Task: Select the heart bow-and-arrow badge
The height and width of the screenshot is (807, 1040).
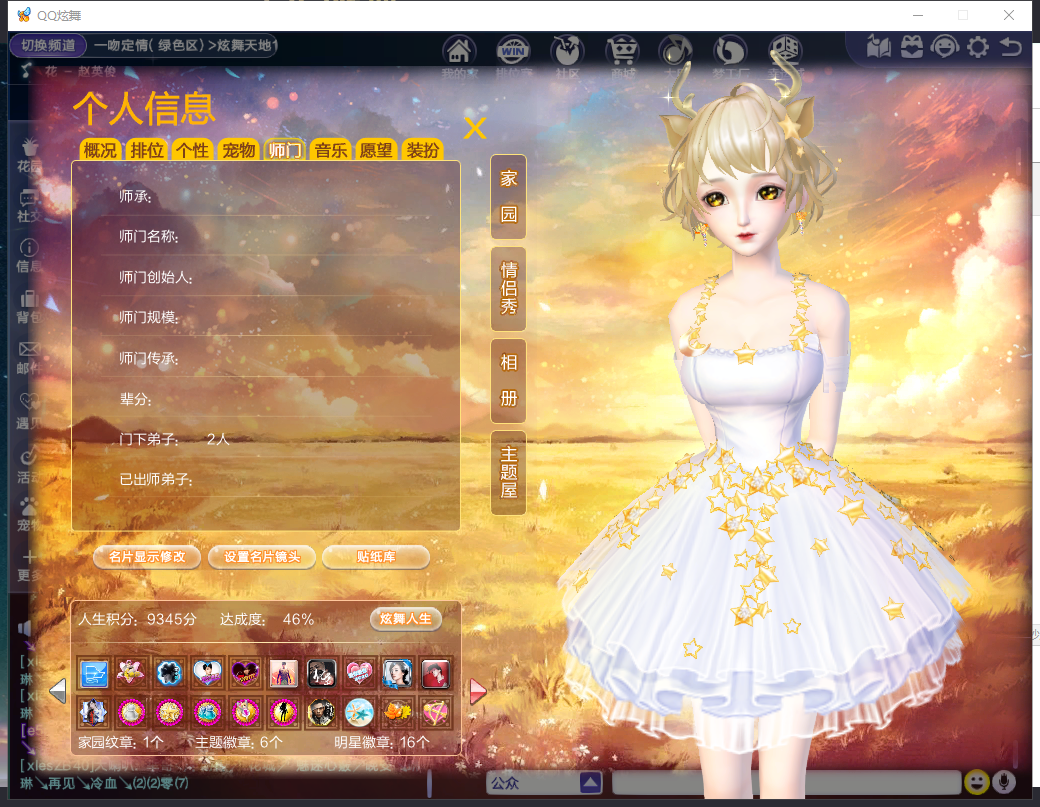Action: tap(435, 713)
